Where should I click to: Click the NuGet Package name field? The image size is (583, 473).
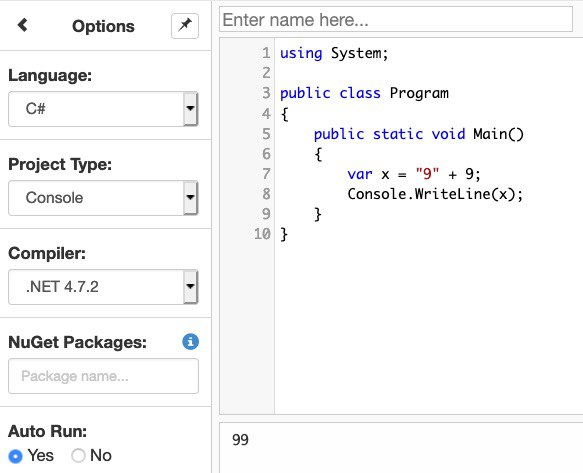pos(103,376)
